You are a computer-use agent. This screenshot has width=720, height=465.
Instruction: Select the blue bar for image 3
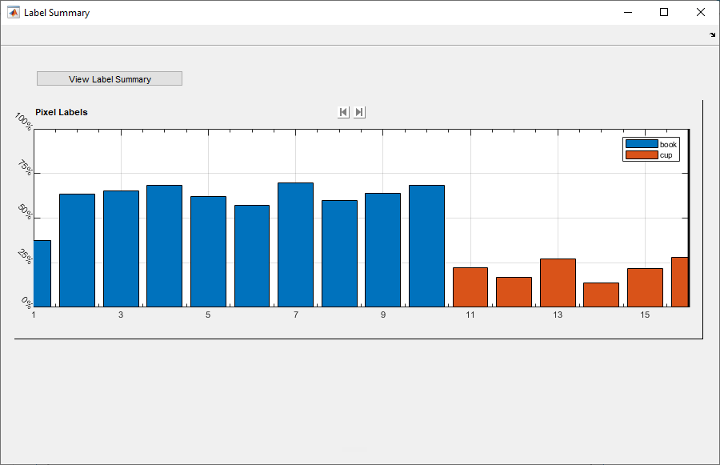(x=121, y=248)
